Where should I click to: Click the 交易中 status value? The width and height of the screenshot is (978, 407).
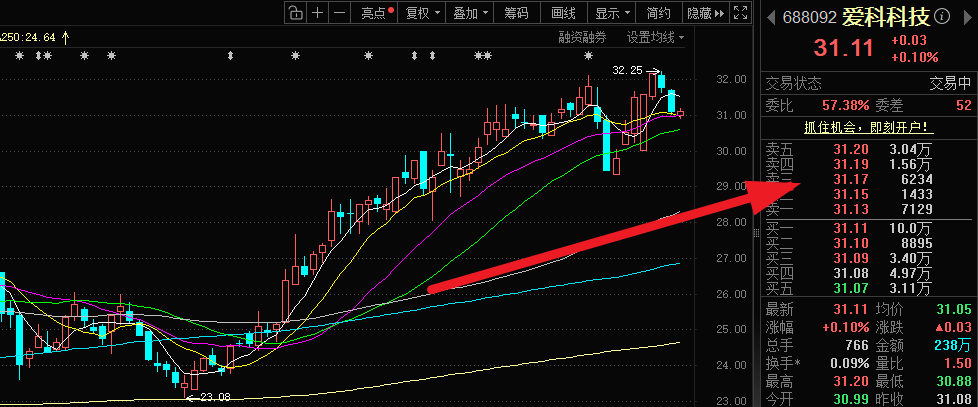point(951,83)
